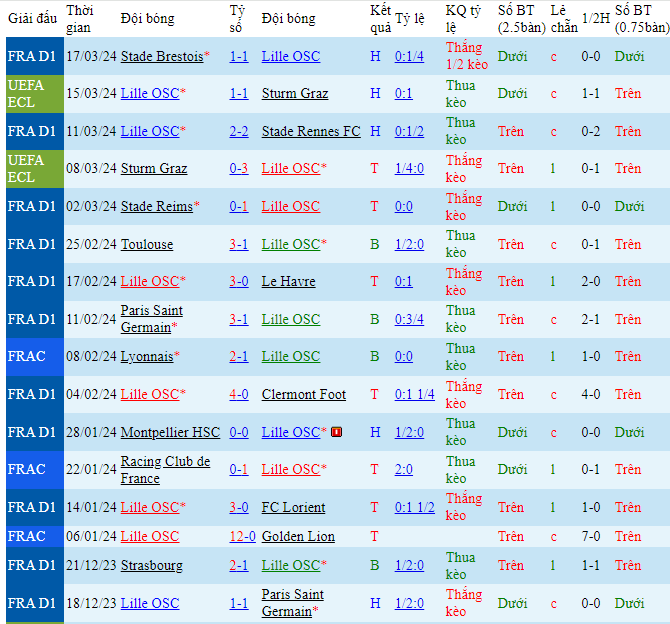This screenshot has height=624, width=670.
Task: Click the UEFA ECL cell dated 15/03/24
Action: (x=30, y=93)
